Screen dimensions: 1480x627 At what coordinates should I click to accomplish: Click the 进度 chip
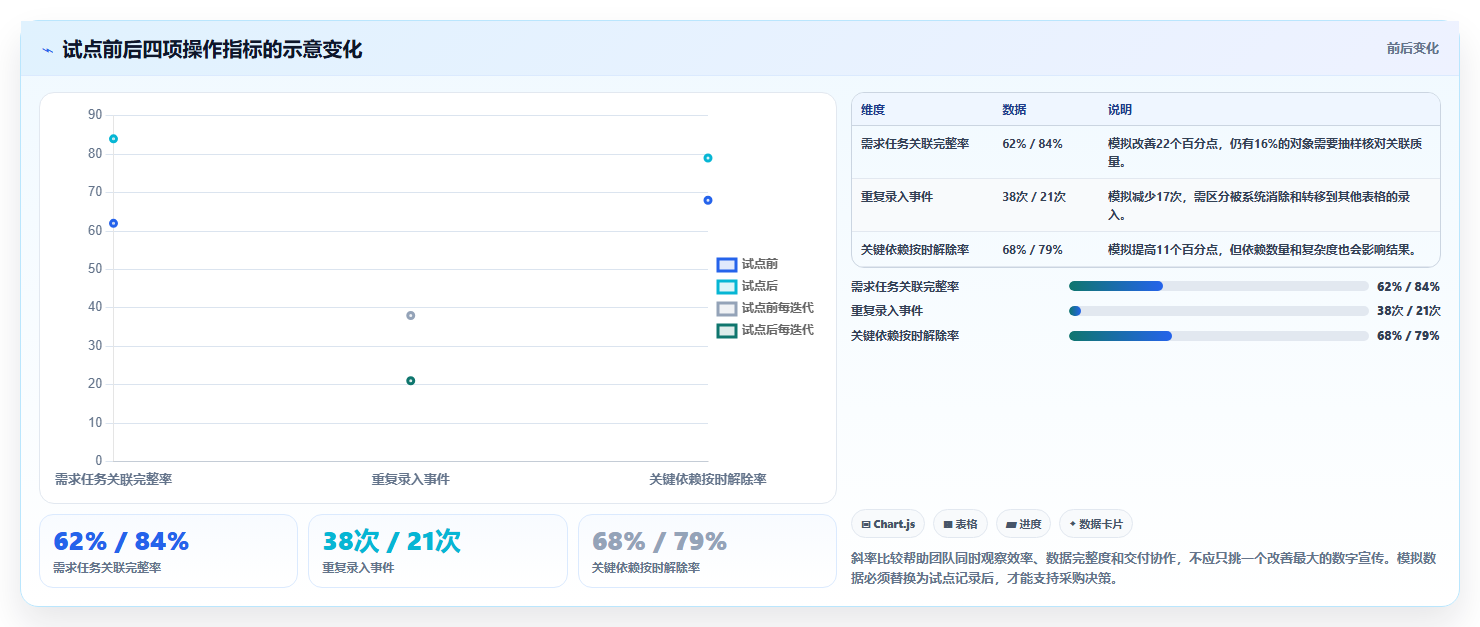point(1023,524)
